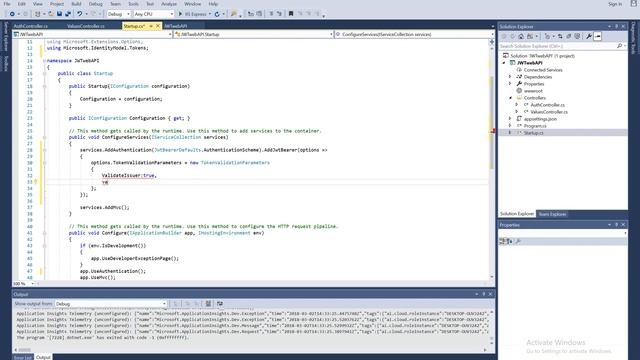The width and height of the screenshot is (640, 360).
Task: Open Find in Files from the main toolbar
Action: coord(234,14)
